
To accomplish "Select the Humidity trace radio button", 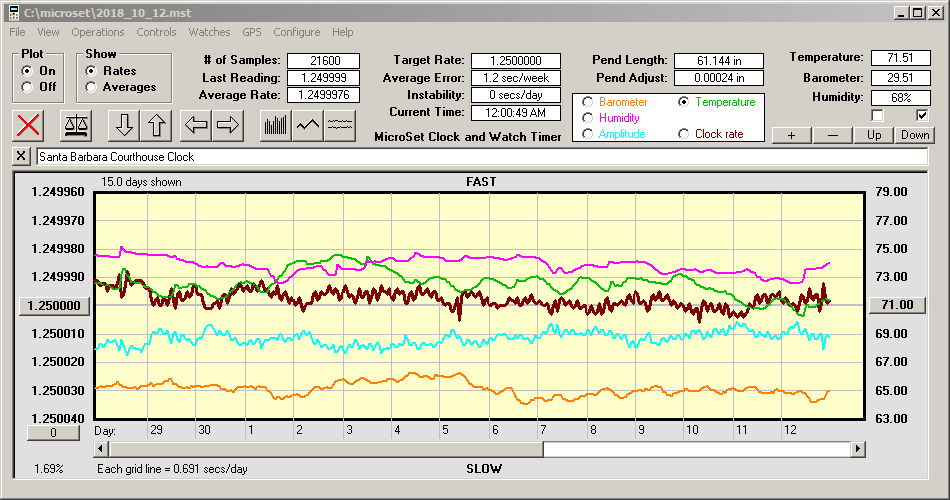I will 587,118.
